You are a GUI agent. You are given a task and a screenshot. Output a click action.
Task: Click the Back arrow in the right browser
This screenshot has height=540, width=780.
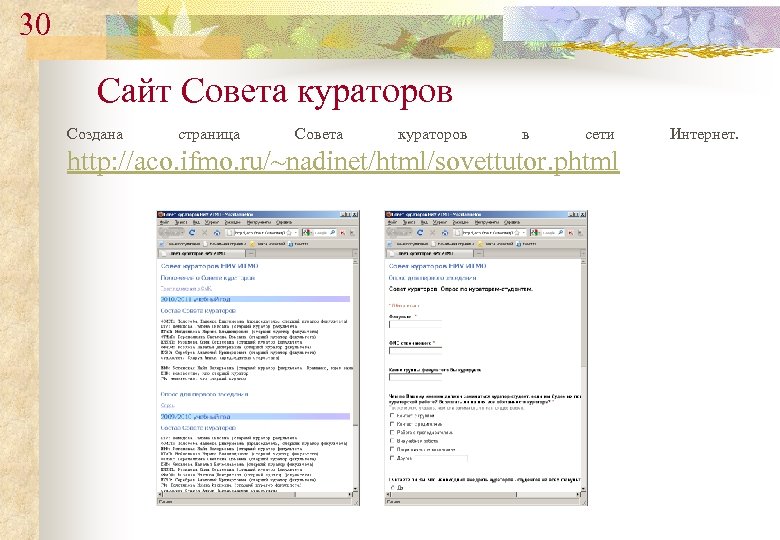[391, 233]
